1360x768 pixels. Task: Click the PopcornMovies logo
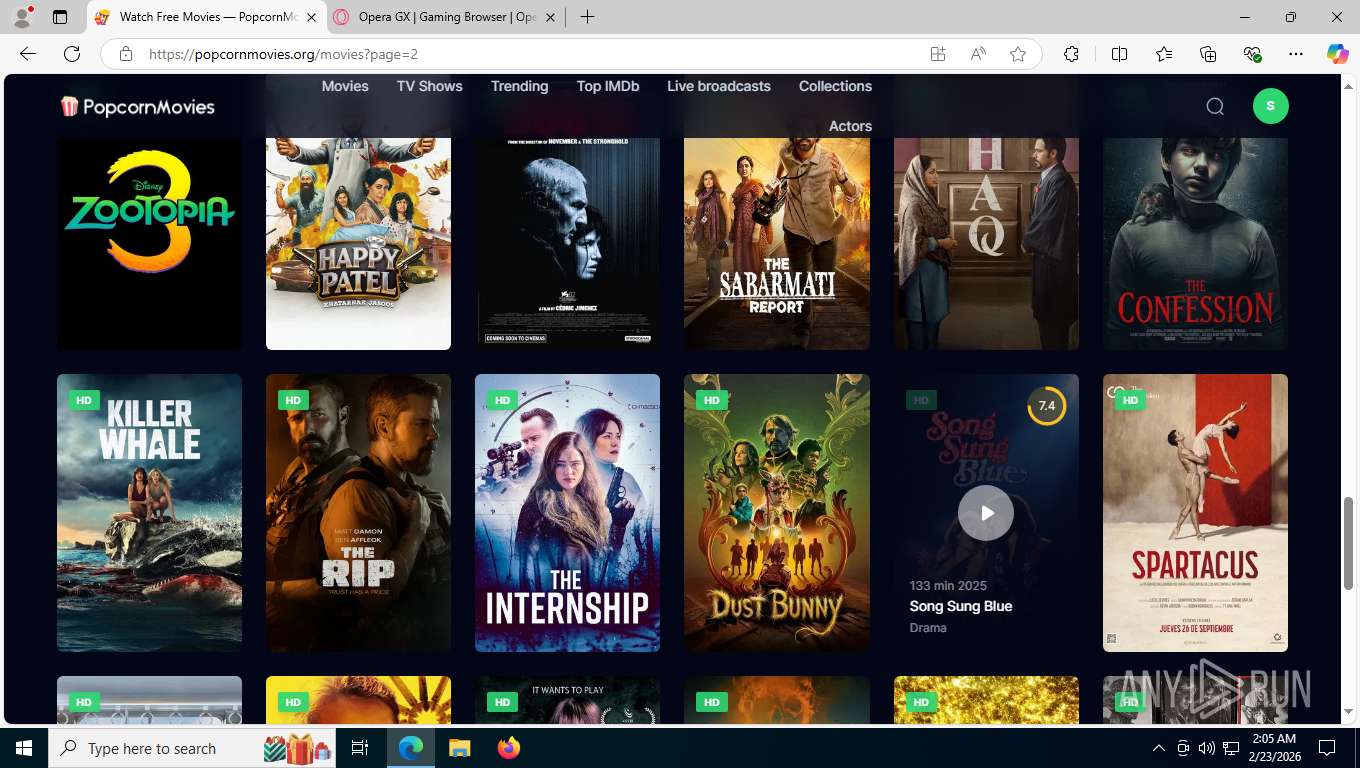click(138, 106)
